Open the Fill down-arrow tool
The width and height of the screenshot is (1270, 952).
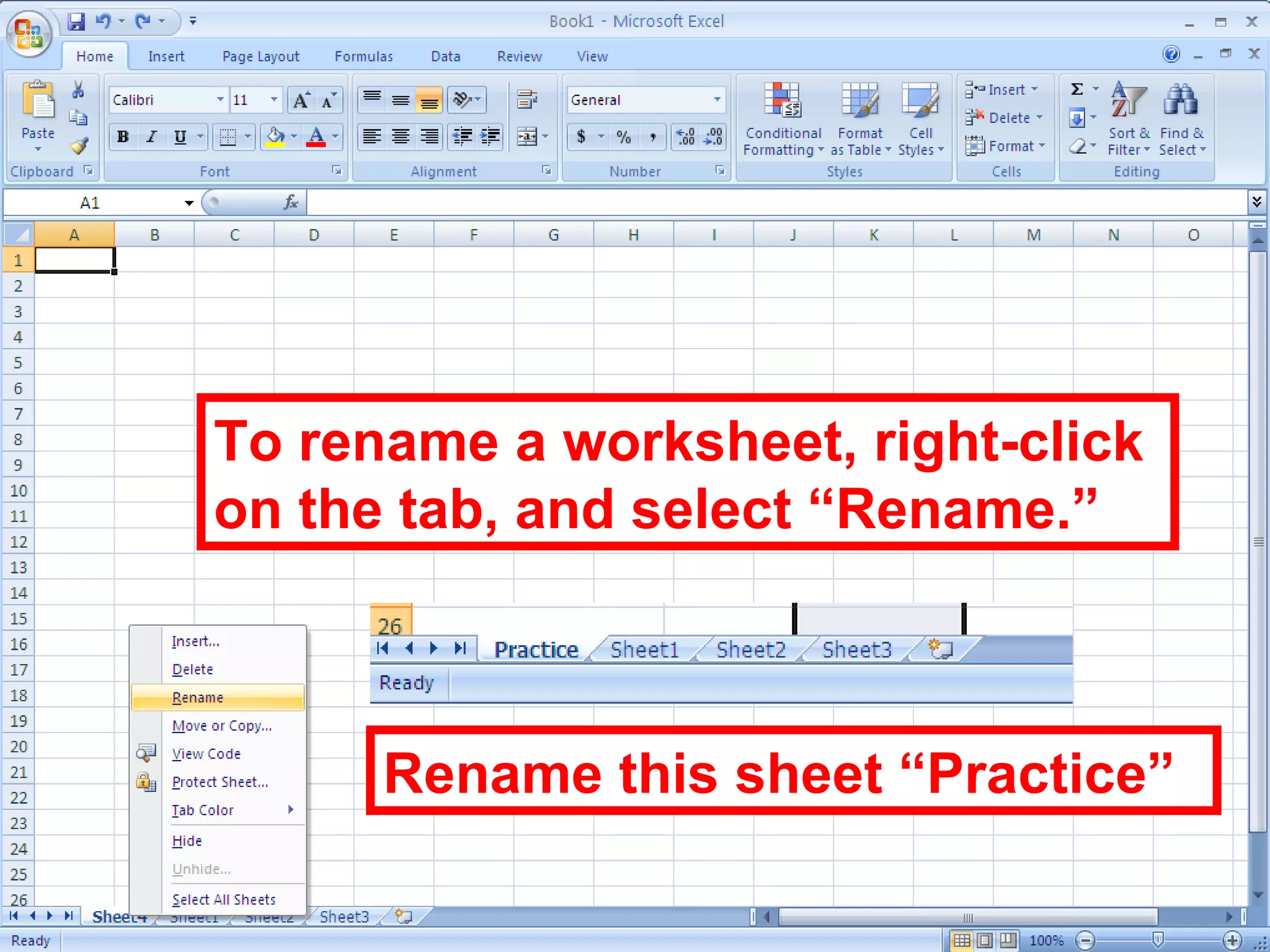[1078, 118]
